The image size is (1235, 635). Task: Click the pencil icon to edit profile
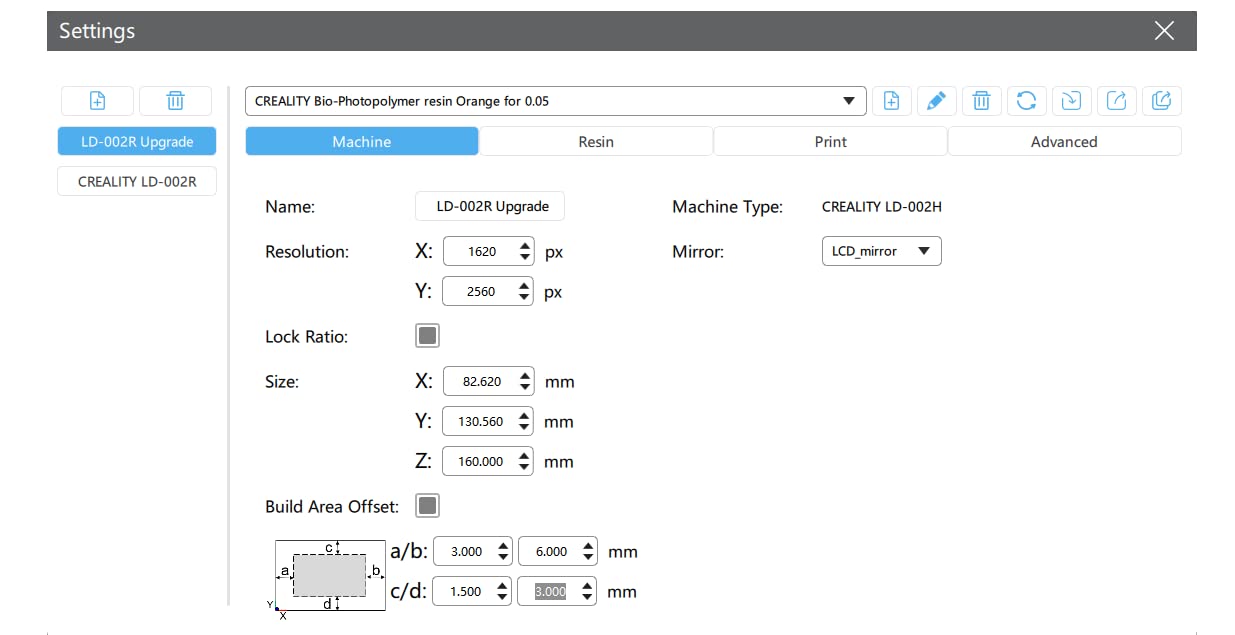pyautogui.click(x=936, y=100)
